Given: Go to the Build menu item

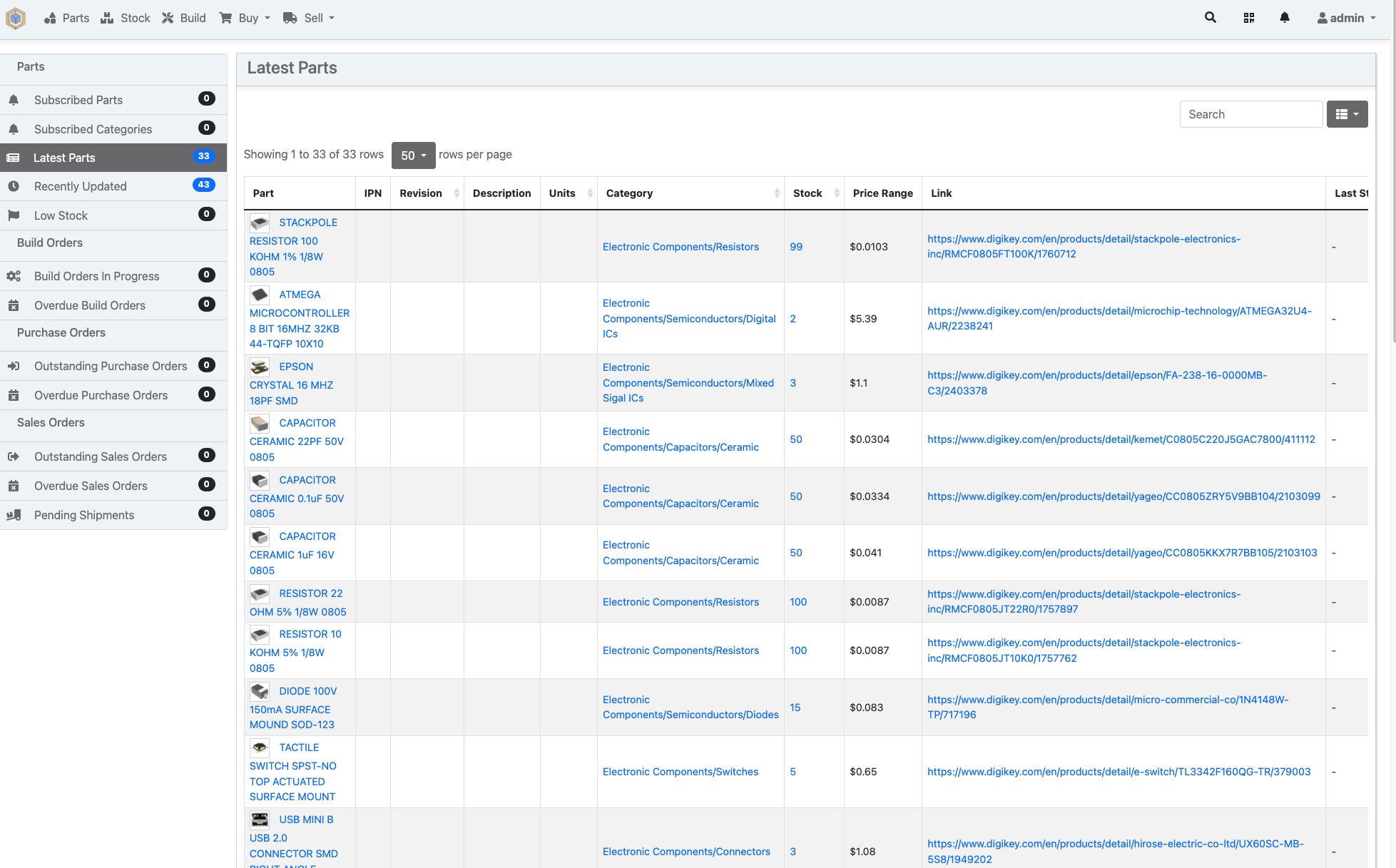Looking at the screenshot, I should coord(184,18).
